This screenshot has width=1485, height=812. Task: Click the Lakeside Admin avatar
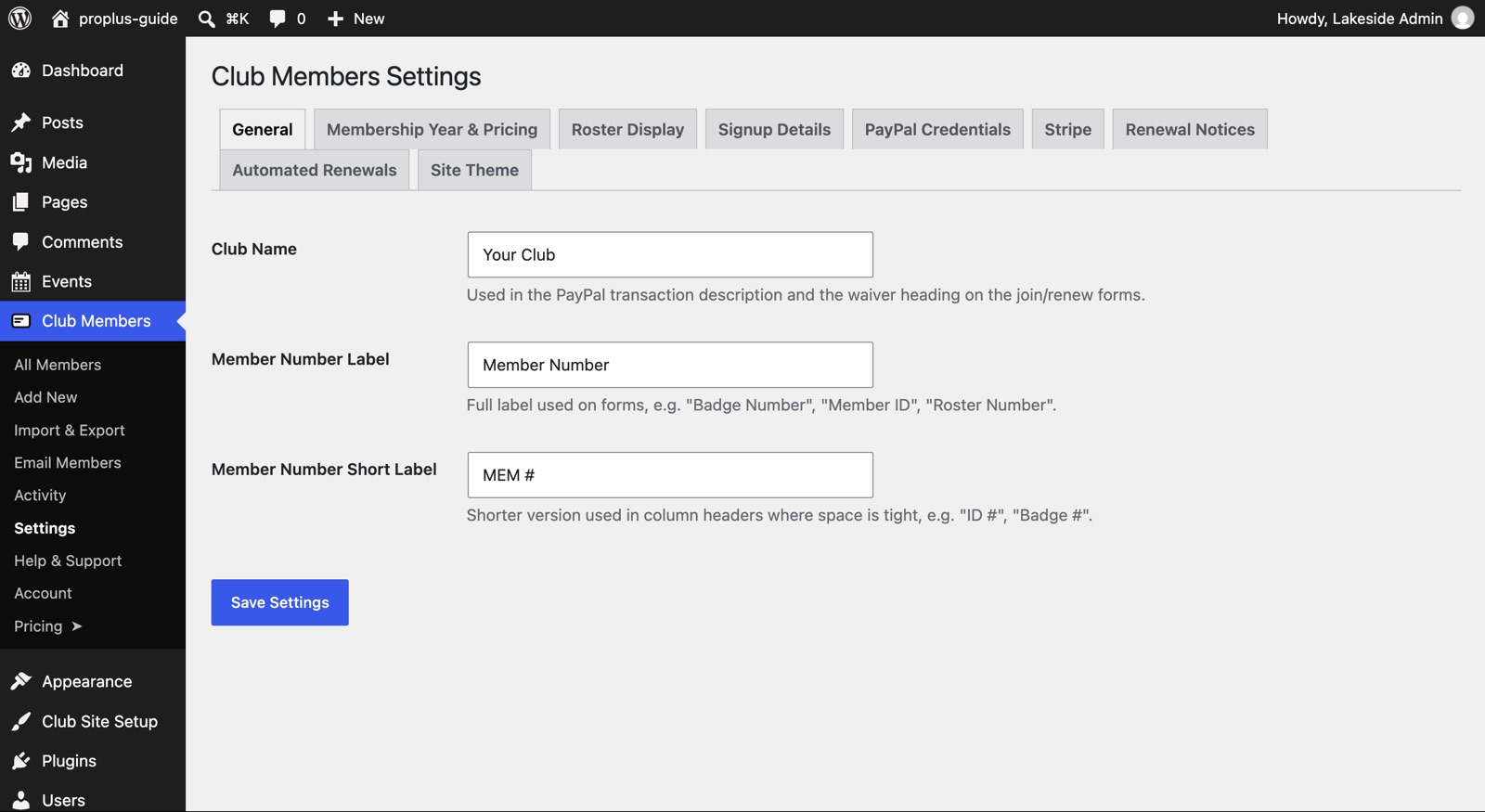click(x=1463, y=19)
